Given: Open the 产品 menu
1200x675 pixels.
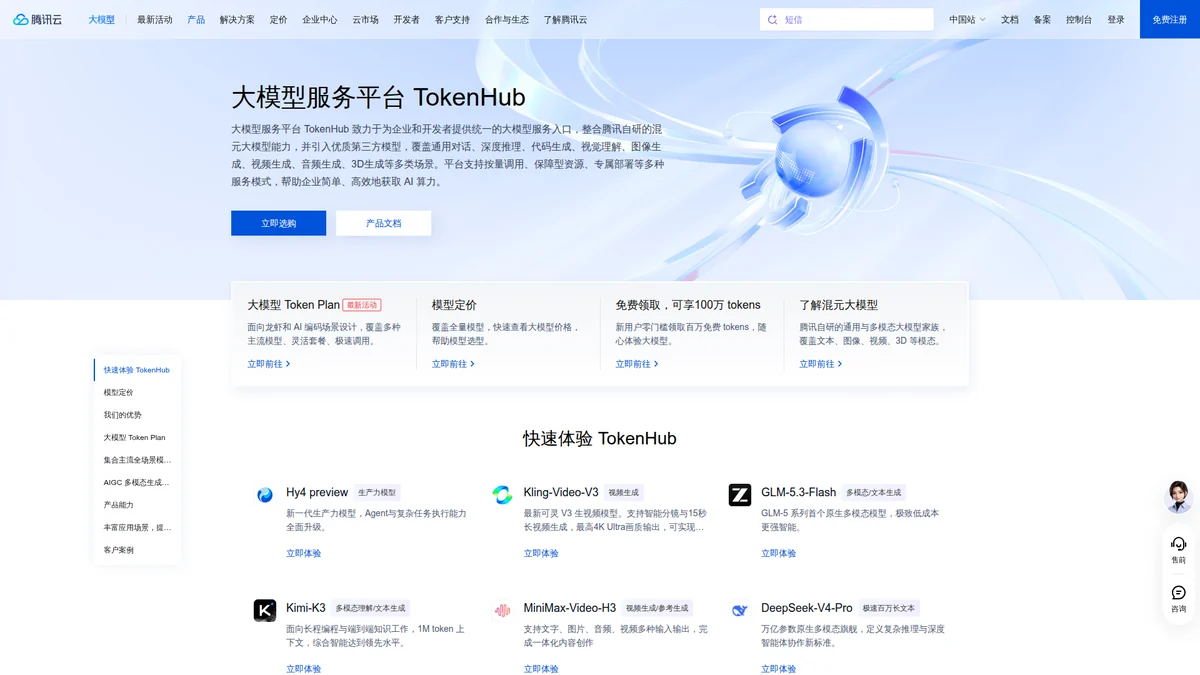Looking at the screenshot, I should click(x=196, y=19).
